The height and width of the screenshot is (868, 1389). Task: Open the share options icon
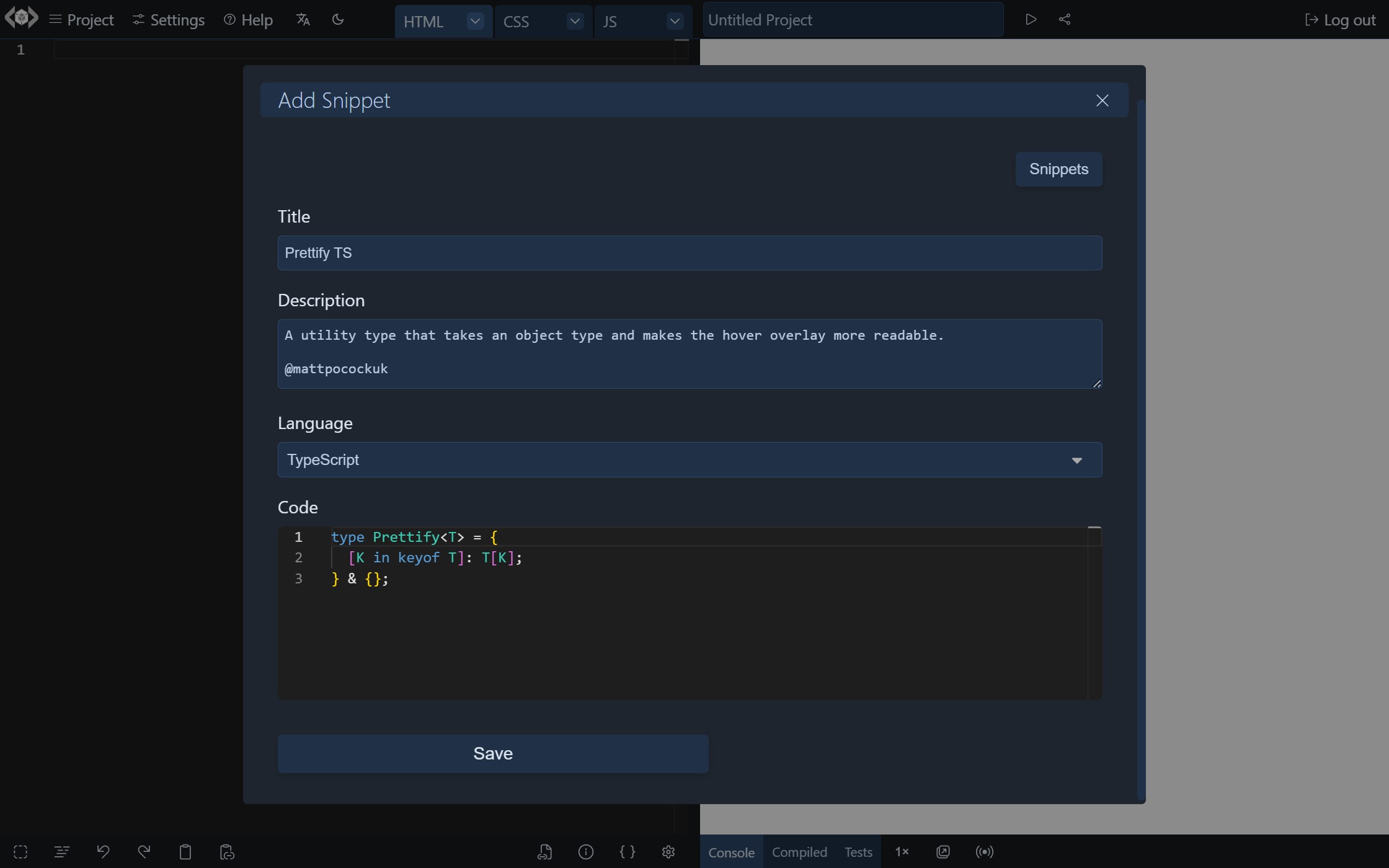(x=1065, y=19)
